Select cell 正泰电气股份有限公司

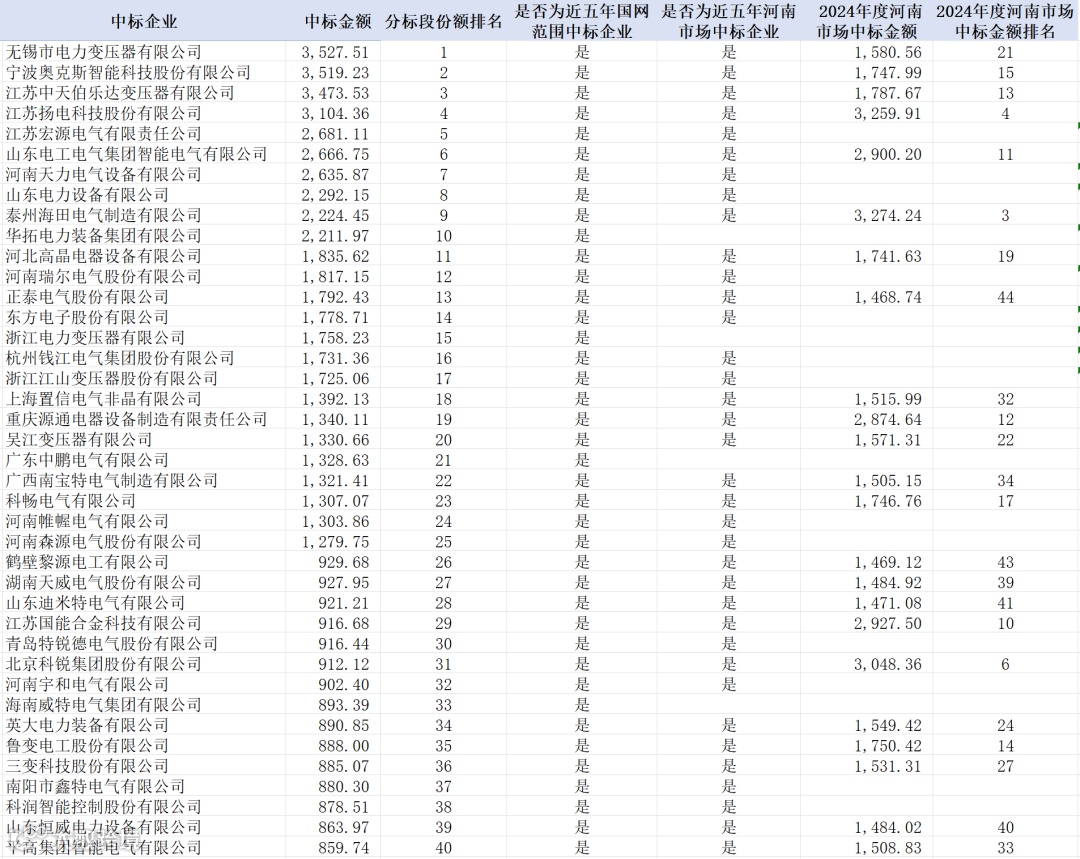coord(87,297)
